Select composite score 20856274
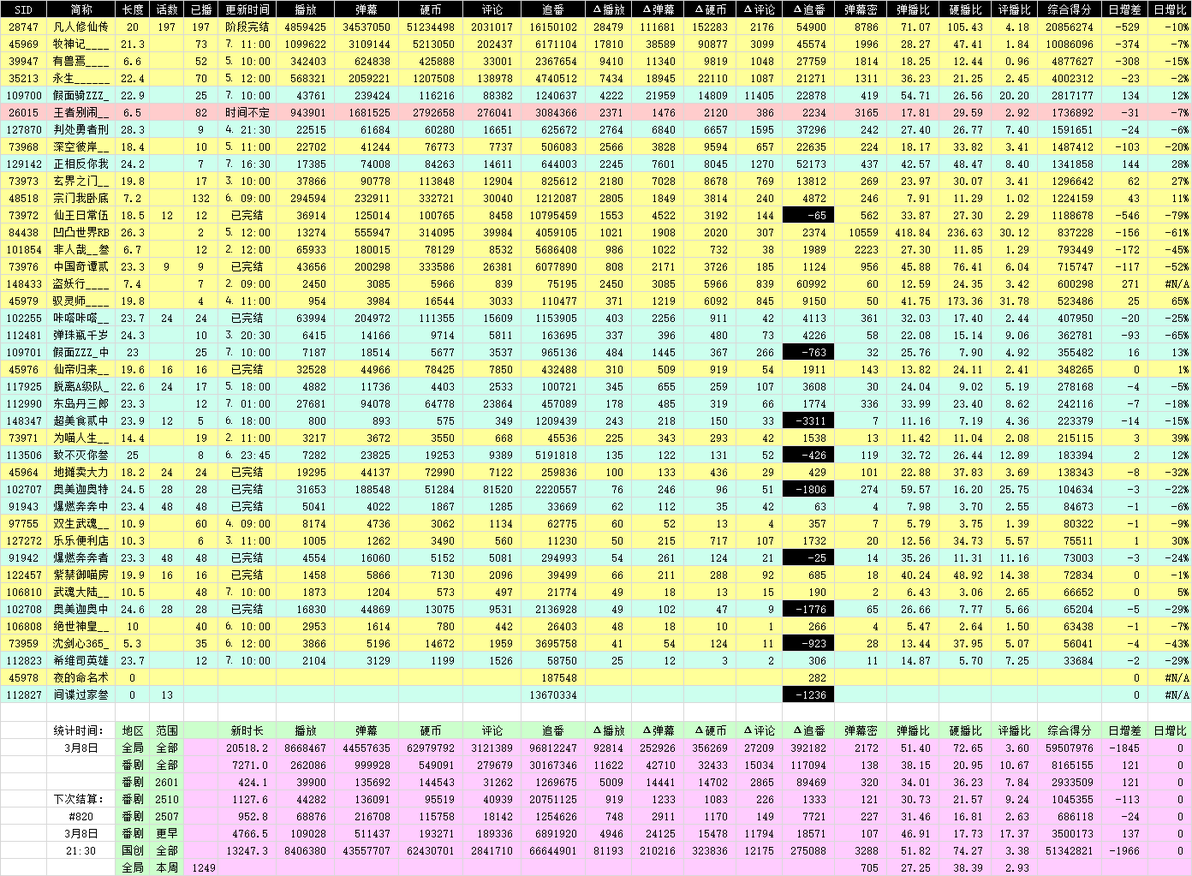 1069,27
